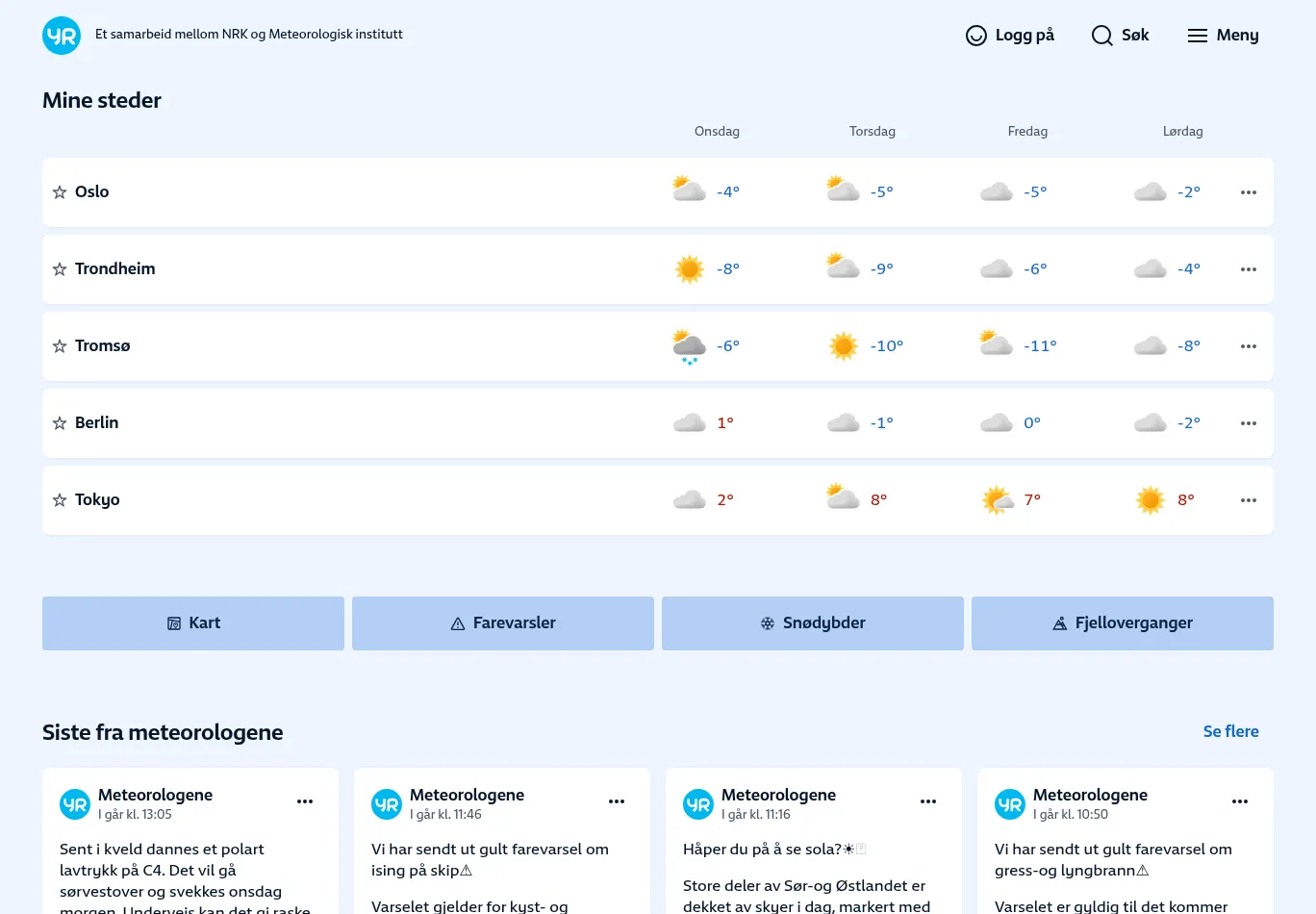This screenshot has width=1316, height=914.
Task: Click the YR avatar on 11:16 post
Action: click(x=698, y=804)
